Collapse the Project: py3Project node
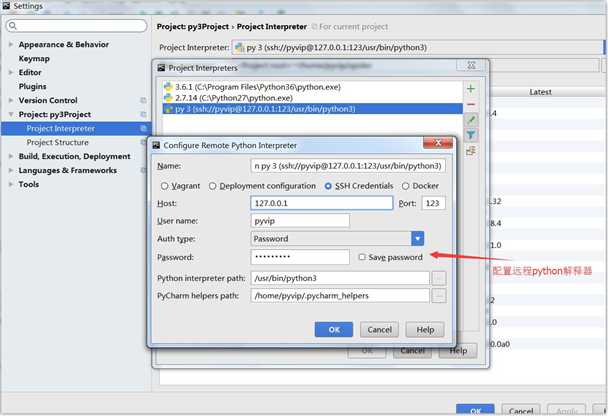 [11, 114]
